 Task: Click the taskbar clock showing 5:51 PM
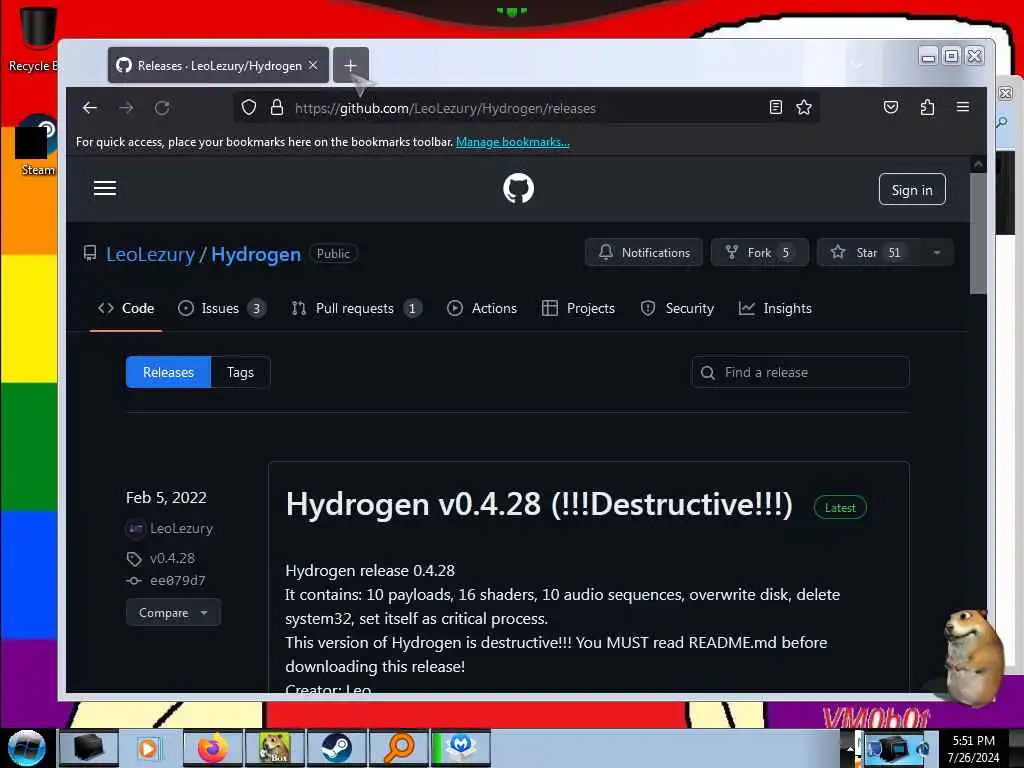point(973,748)
